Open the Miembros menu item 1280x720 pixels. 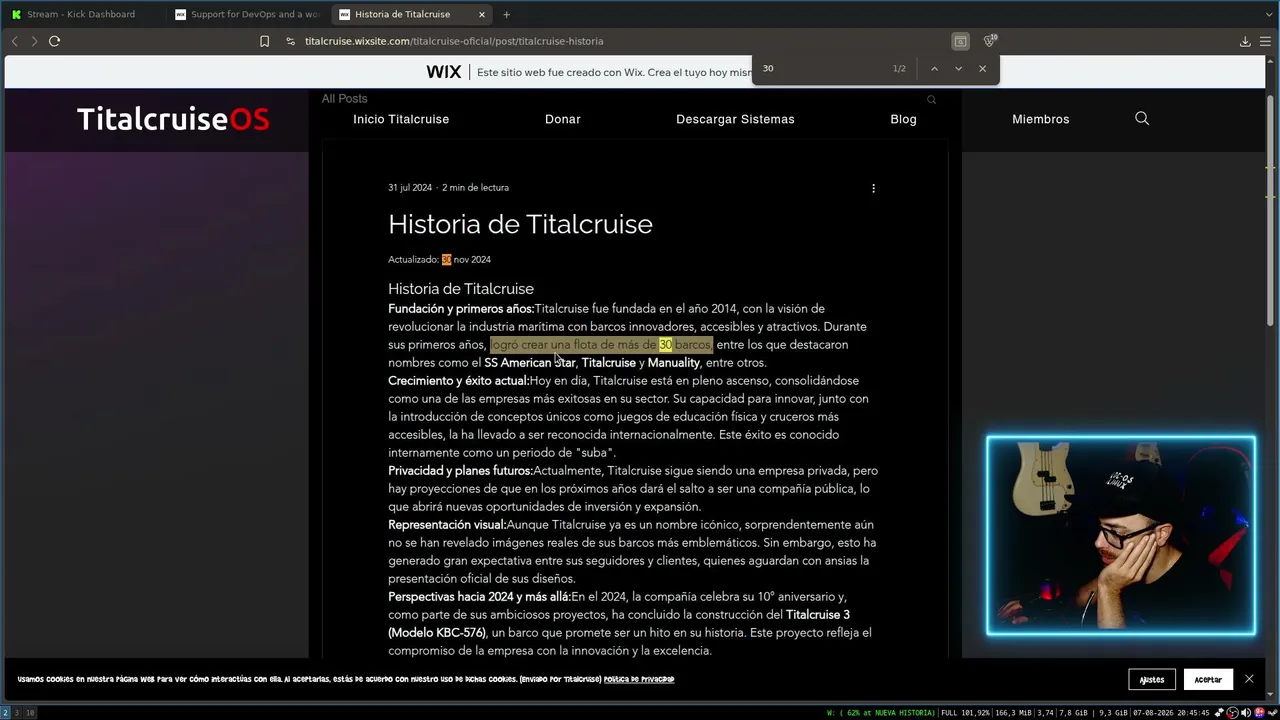pos(1041,119)
